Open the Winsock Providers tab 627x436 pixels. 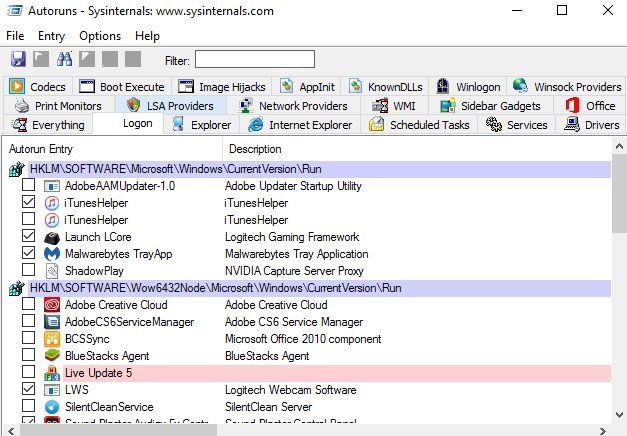click(567, 87)
